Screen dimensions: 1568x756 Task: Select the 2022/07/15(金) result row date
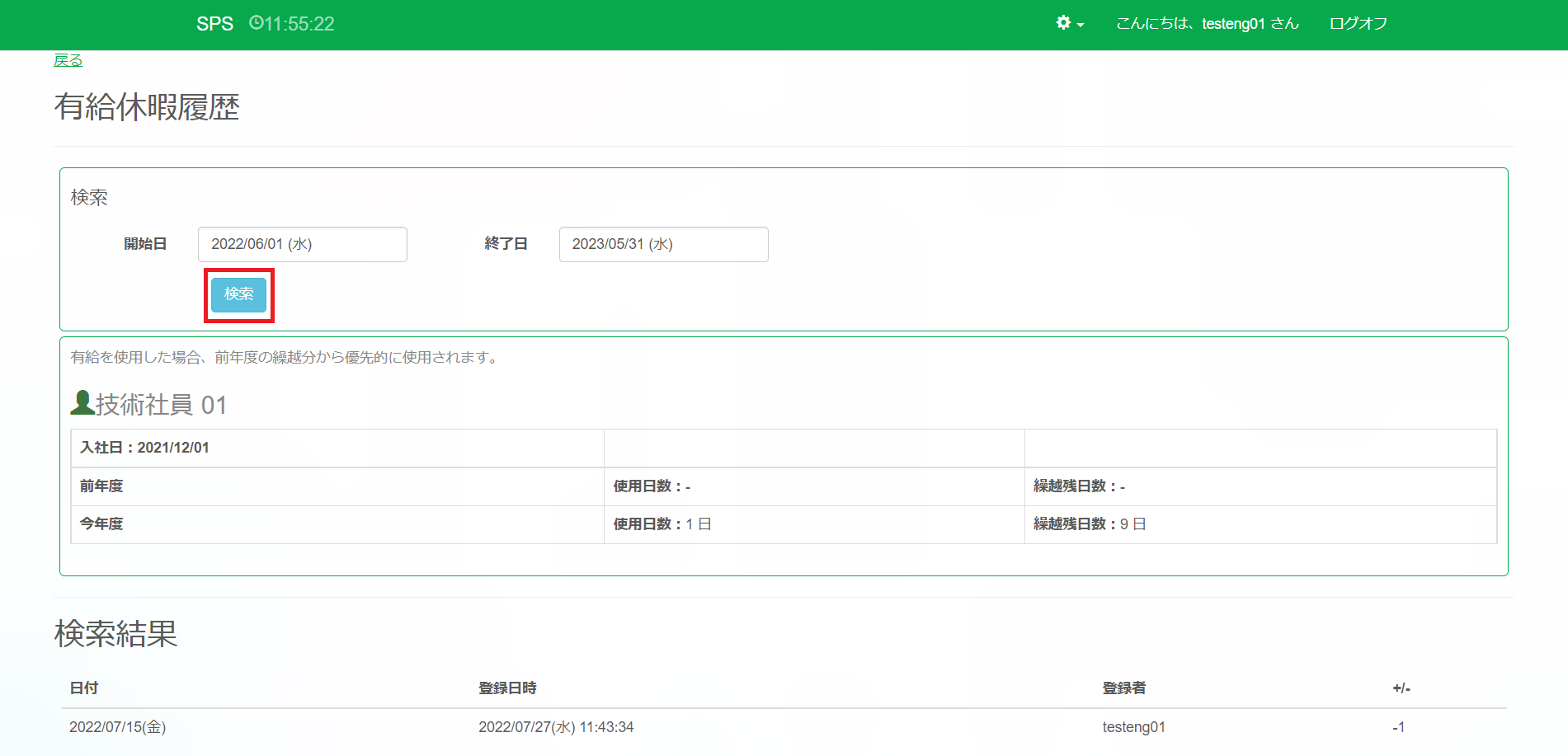(x=118, y=727)
